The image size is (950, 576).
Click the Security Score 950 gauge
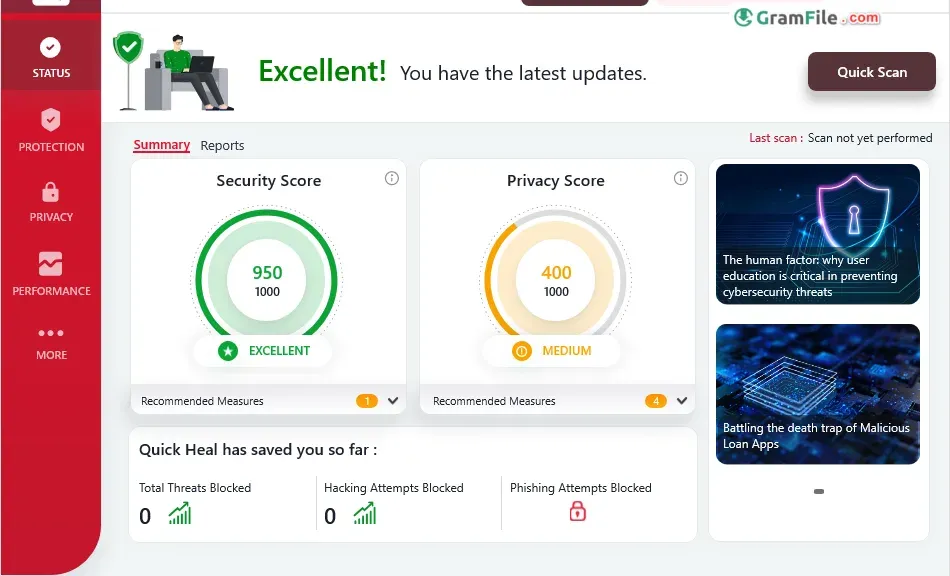click(267, 280)
